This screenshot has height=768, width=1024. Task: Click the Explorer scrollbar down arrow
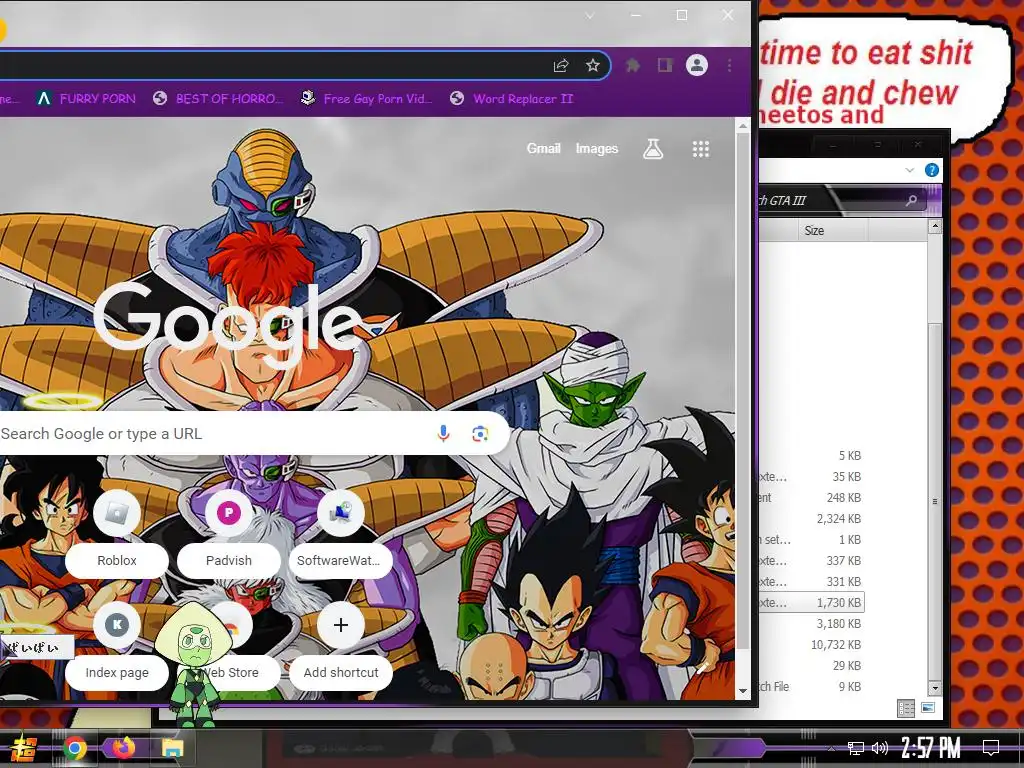pyautogui.click(x=935, y=688)
